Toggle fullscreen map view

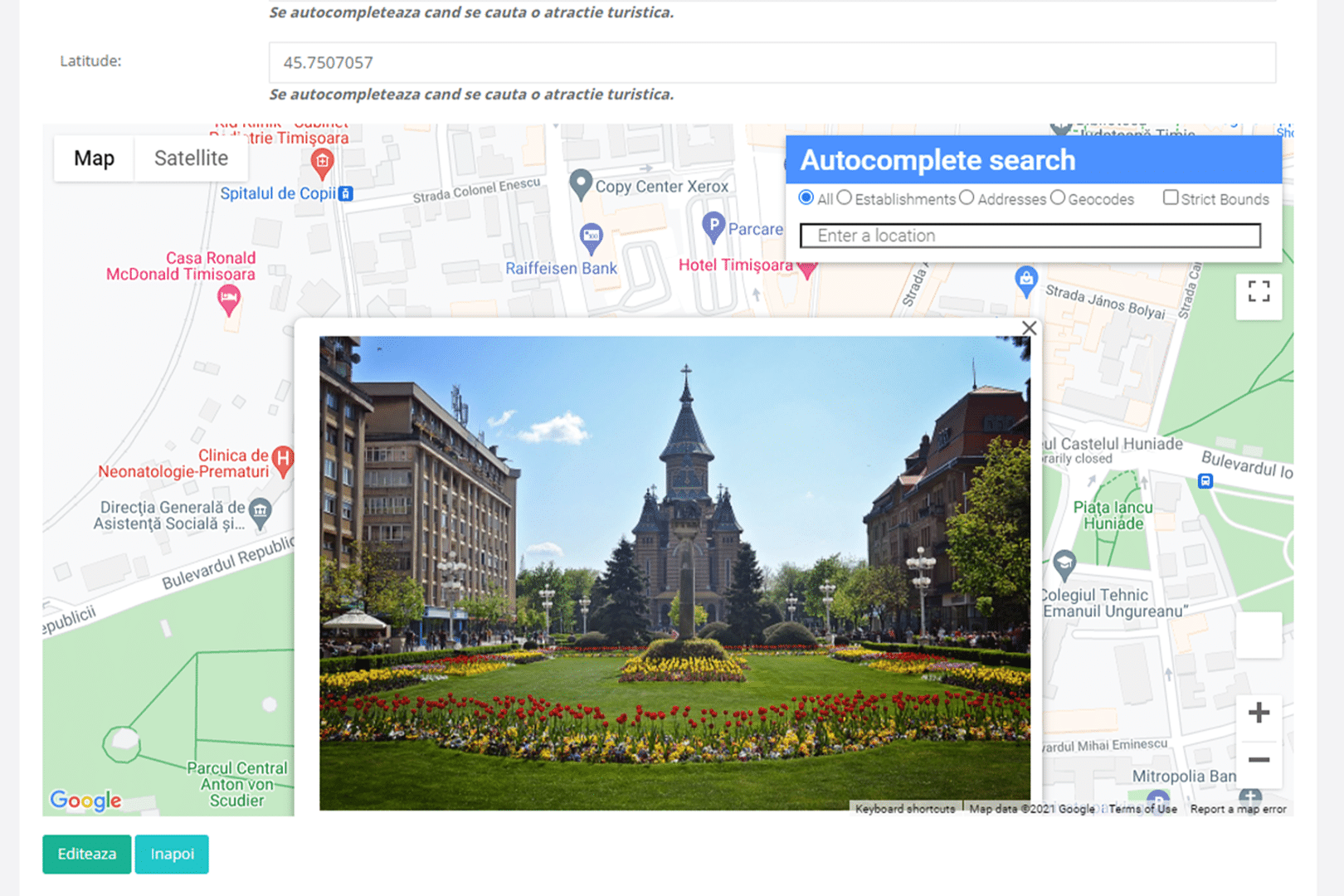(x=1258, y=292)
